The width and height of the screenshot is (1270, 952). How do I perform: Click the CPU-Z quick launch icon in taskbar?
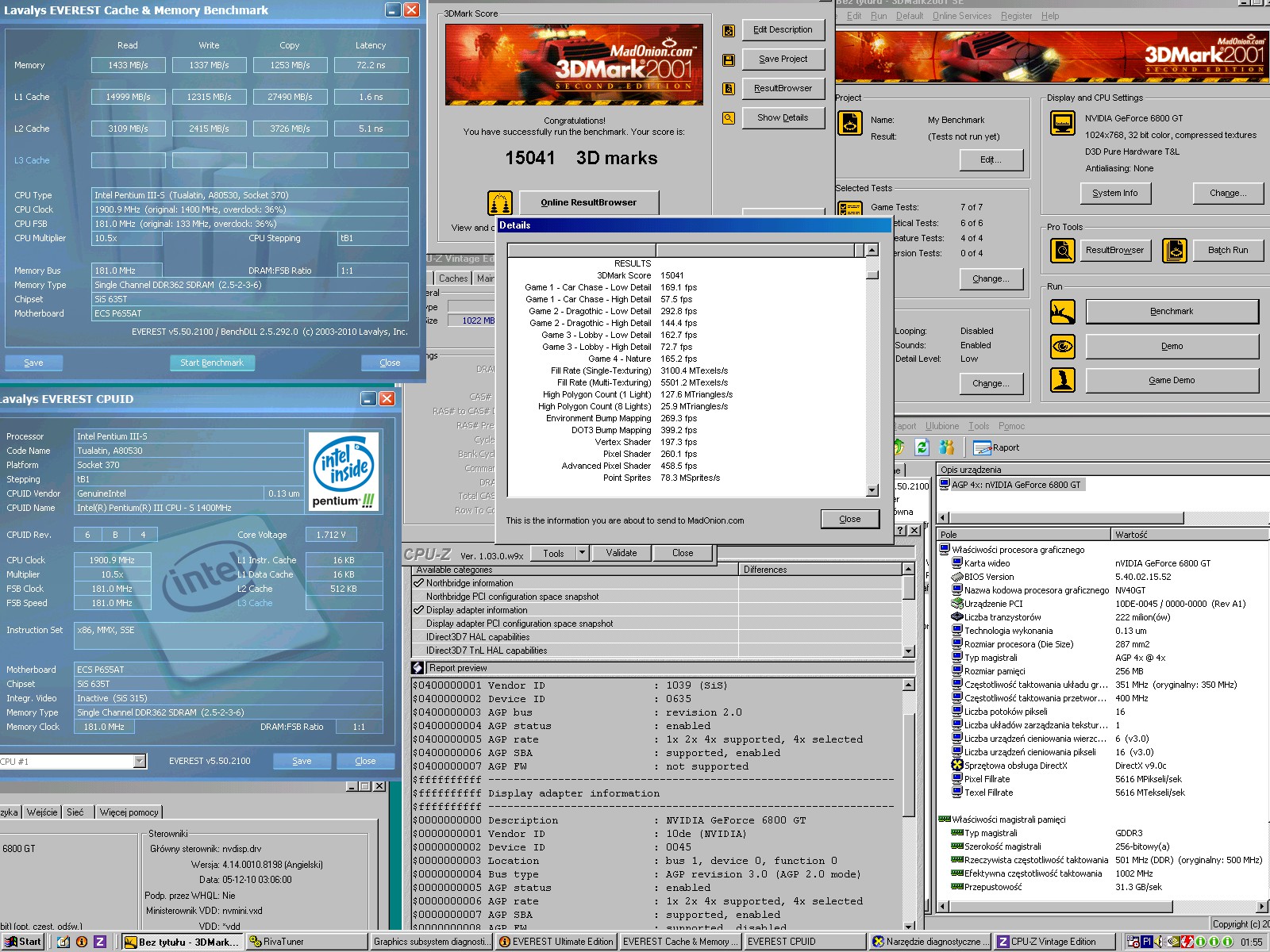[x=100, y=942]
